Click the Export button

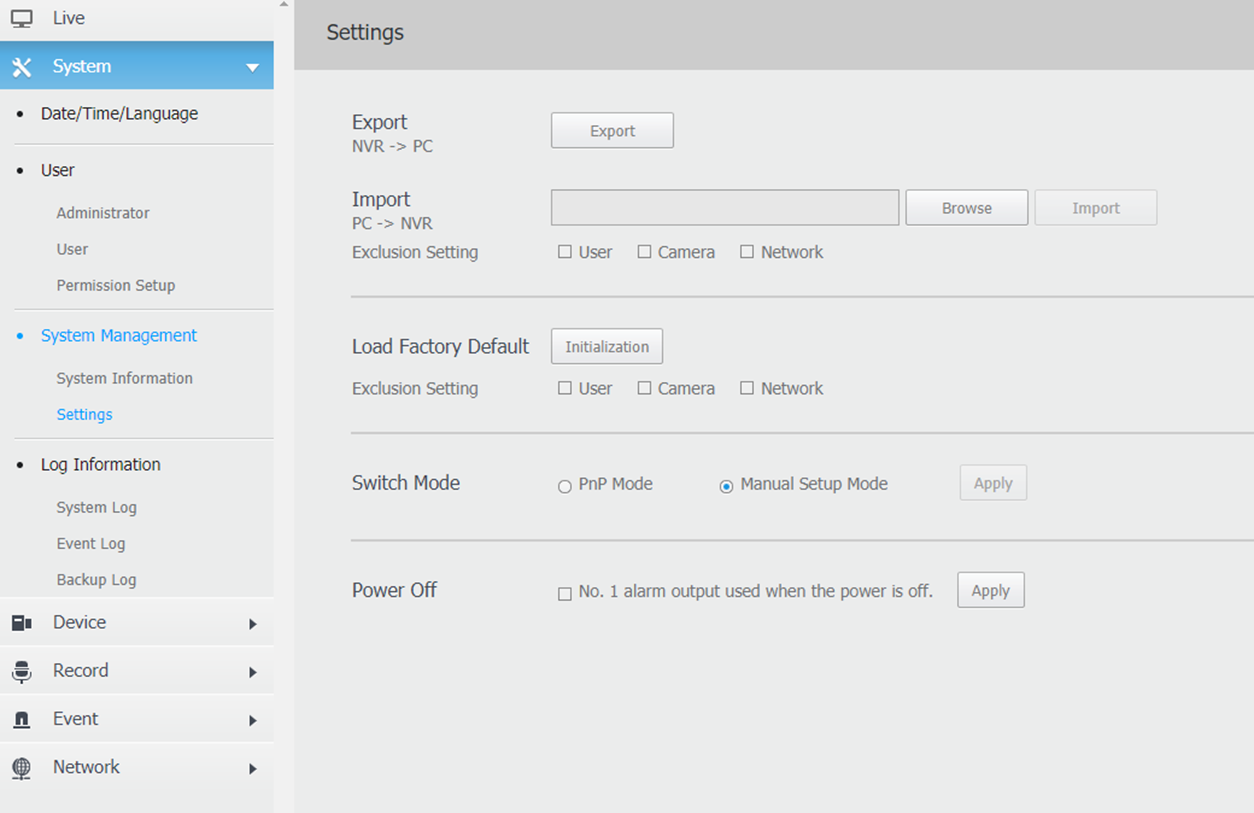pos(612,130)
